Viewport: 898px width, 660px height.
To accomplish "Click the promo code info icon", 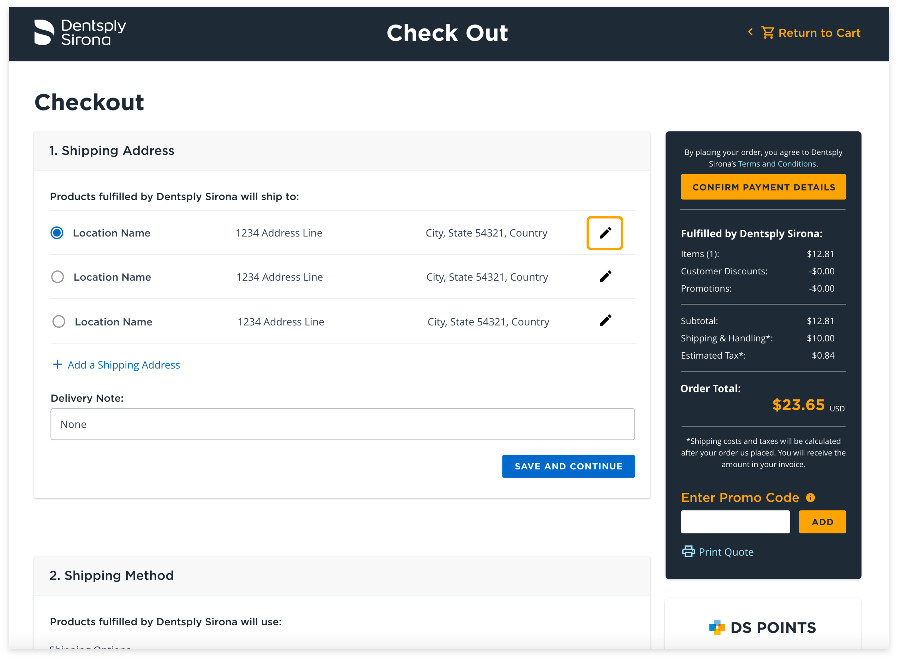I will [x=810, y=498].
